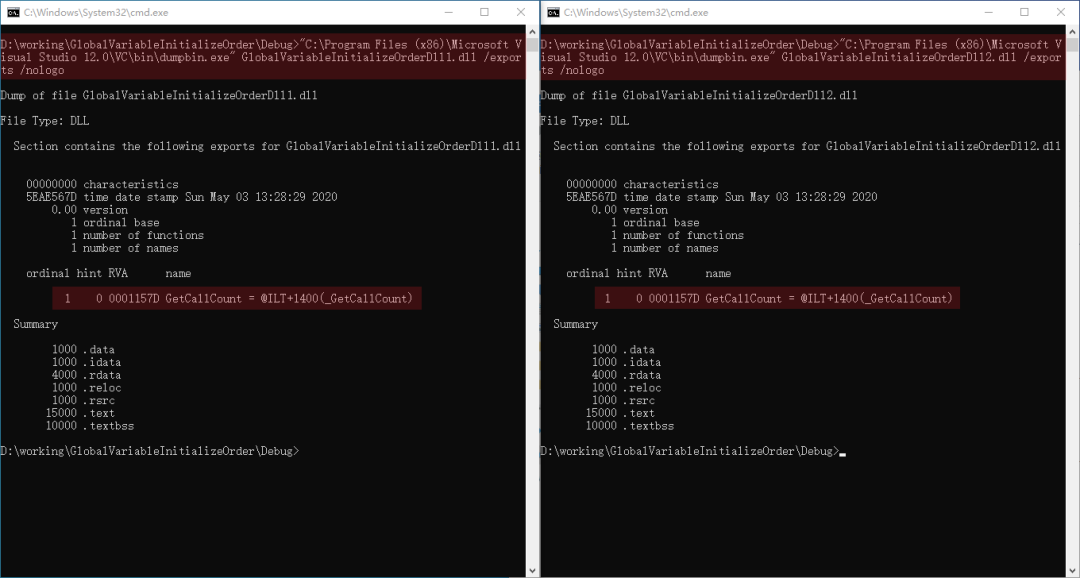Screen dimensions: 1080x578
Task: Click '1000 .rsrc' in left window
Action: click(x=83, y=401)
